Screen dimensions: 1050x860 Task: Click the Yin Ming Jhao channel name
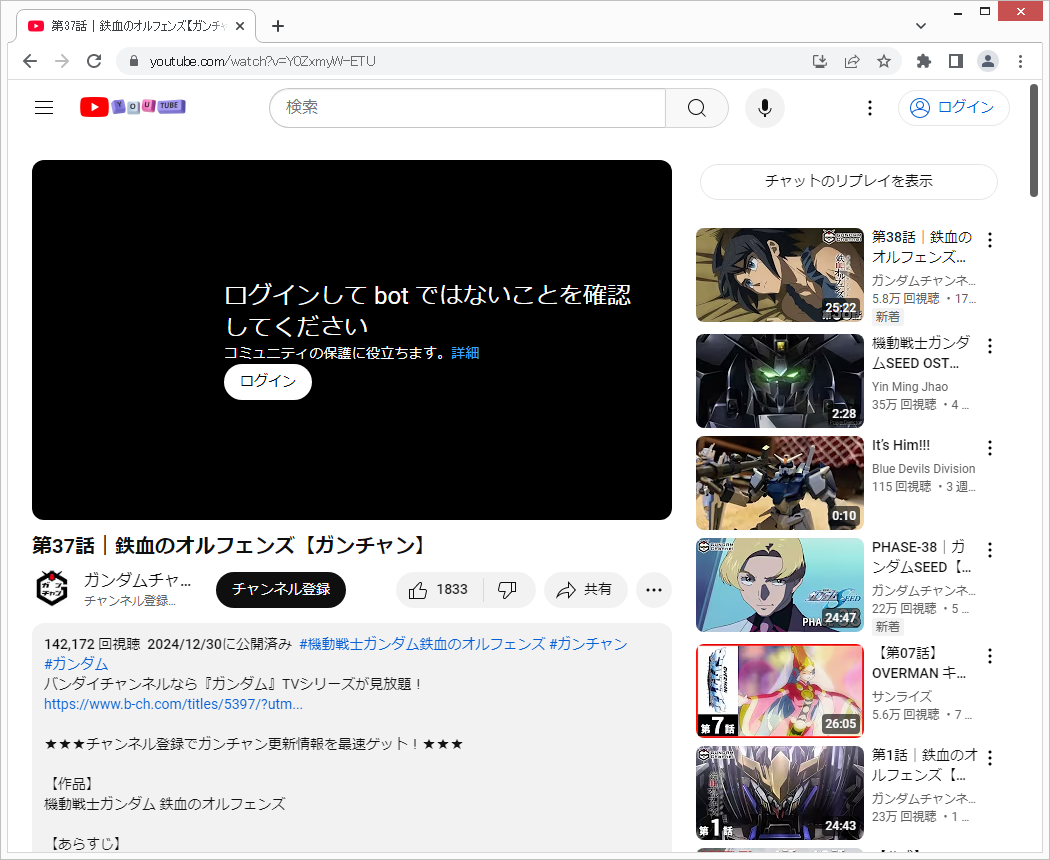click(x=909, y=386)
